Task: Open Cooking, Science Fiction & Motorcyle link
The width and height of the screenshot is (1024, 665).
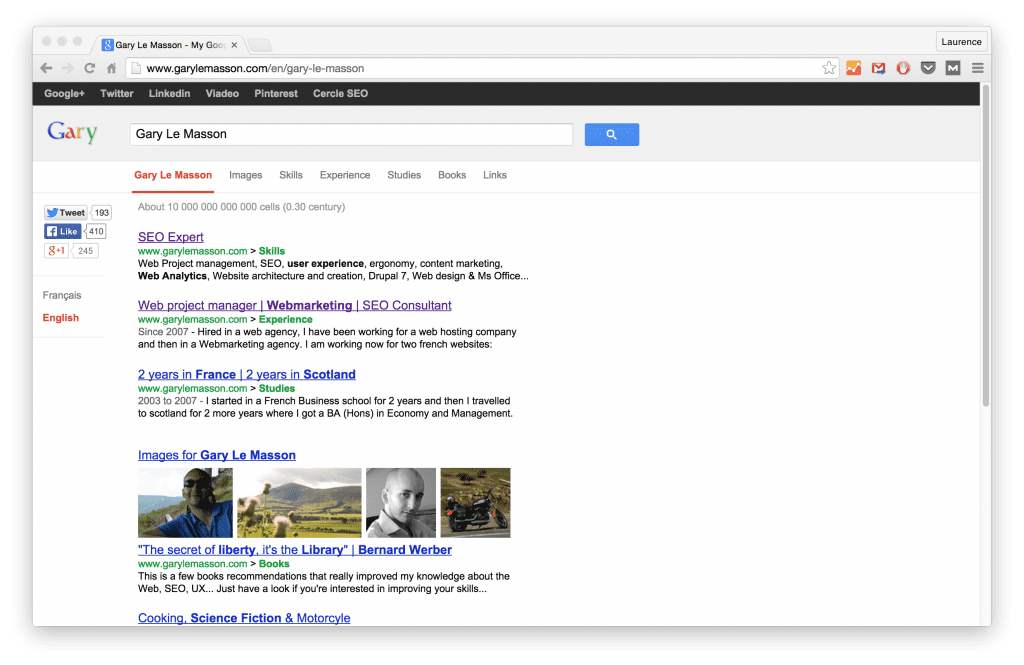Action: 244,618
